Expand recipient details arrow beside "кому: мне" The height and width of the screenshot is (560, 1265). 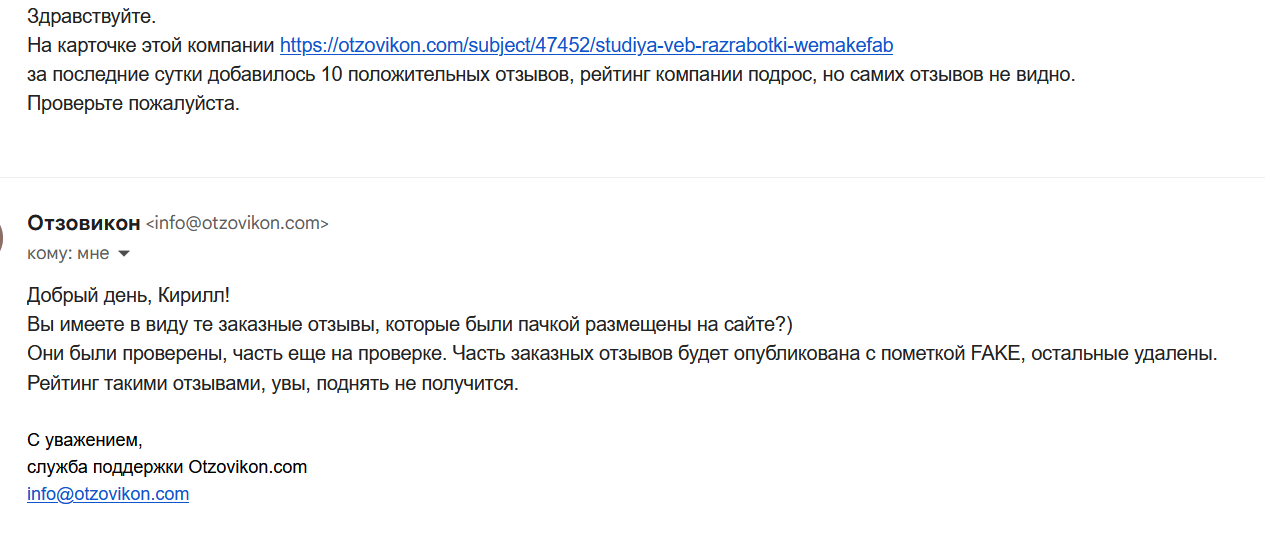(x=124, y=254)
